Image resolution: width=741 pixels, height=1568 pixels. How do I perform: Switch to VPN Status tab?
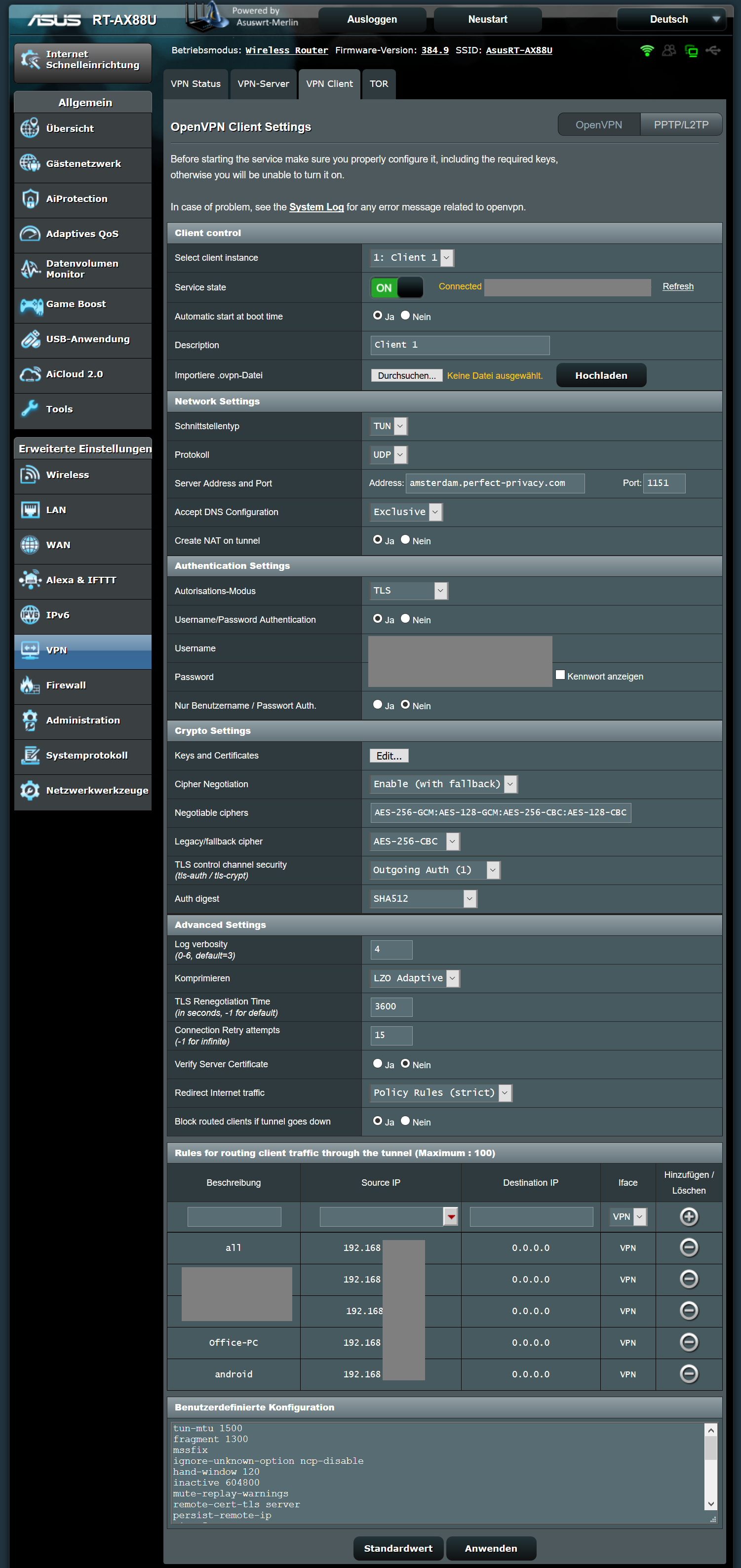[x=195, y=84]
